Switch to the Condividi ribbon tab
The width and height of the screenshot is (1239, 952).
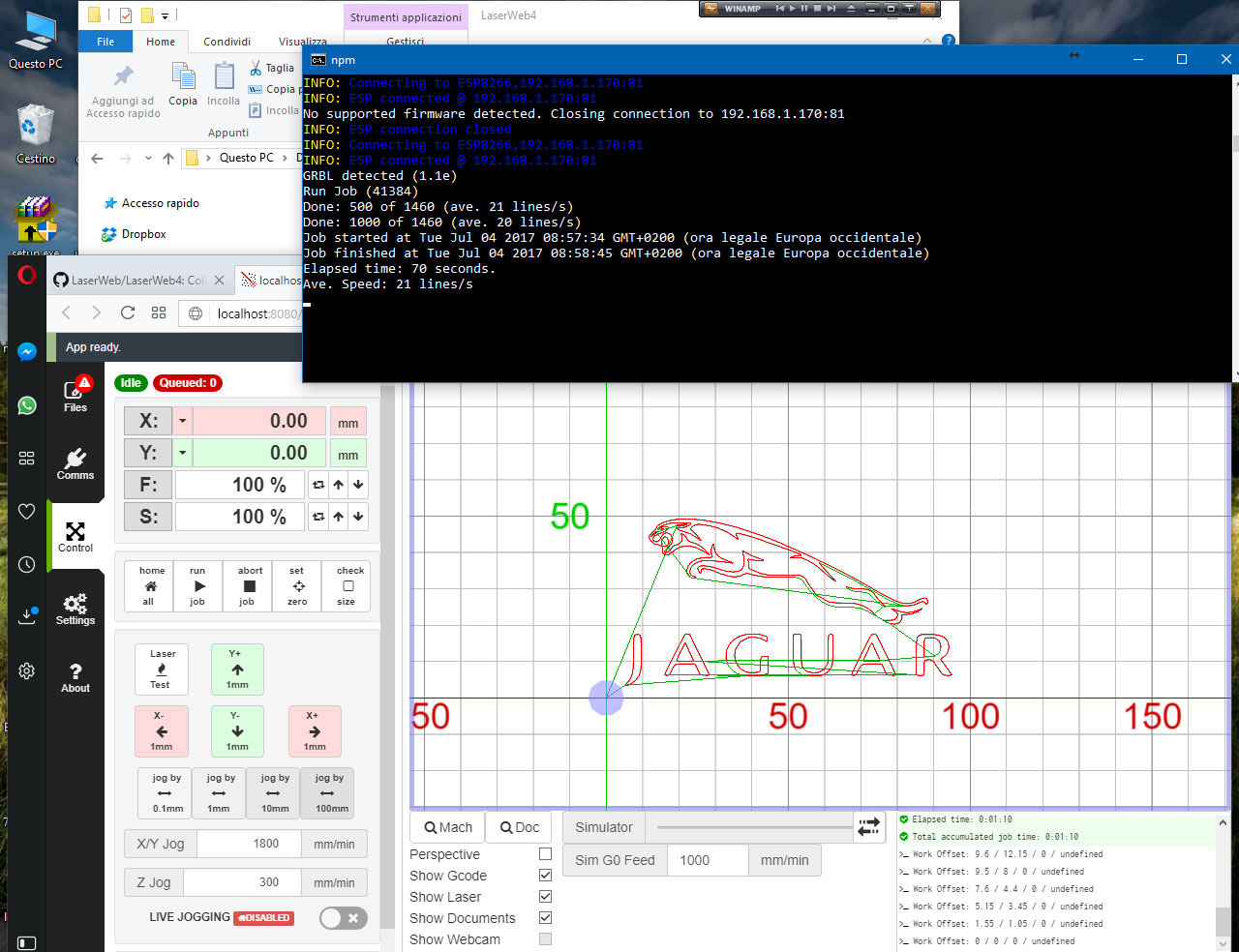(226, 42)
